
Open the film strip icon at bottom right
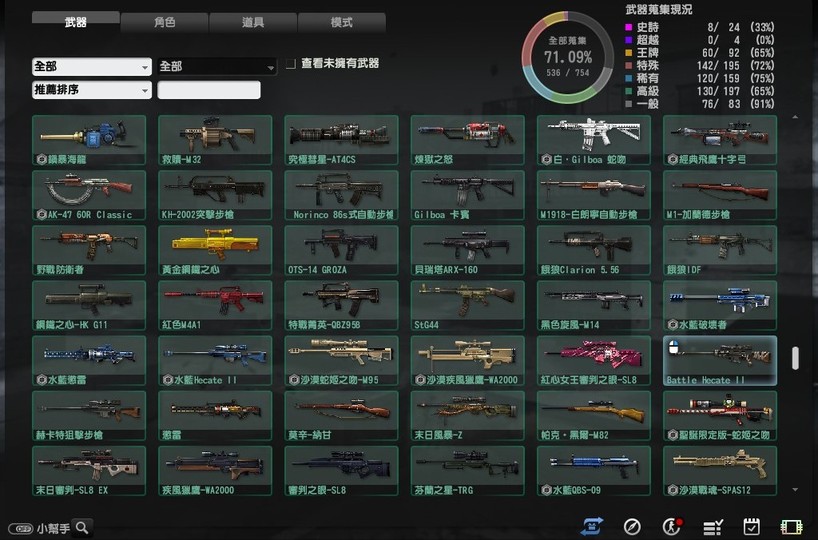(792, 526)
